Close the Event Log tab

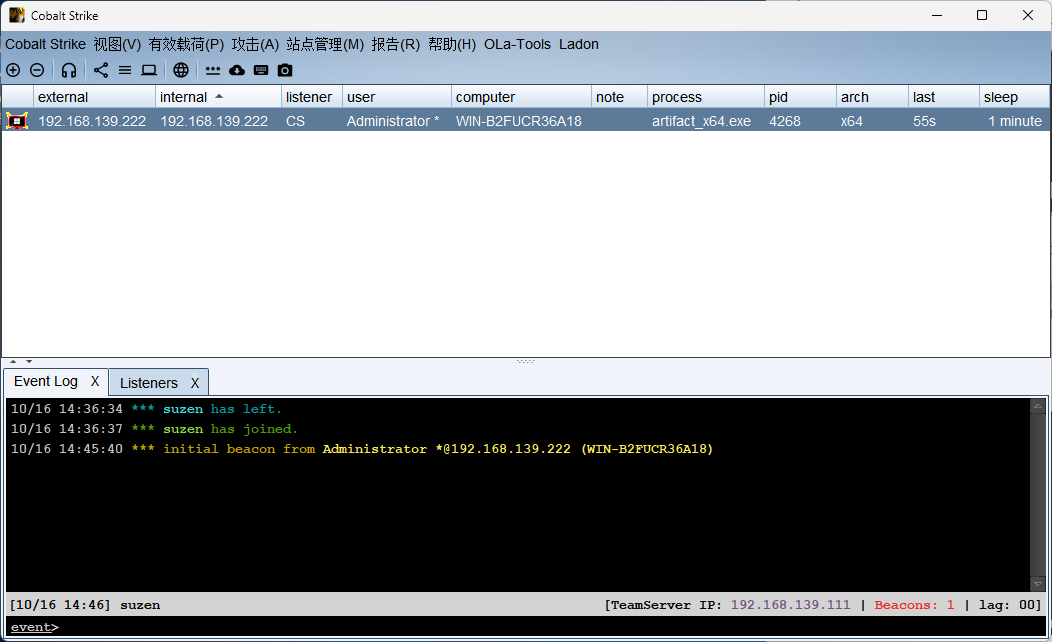click(x=95, y=382)
